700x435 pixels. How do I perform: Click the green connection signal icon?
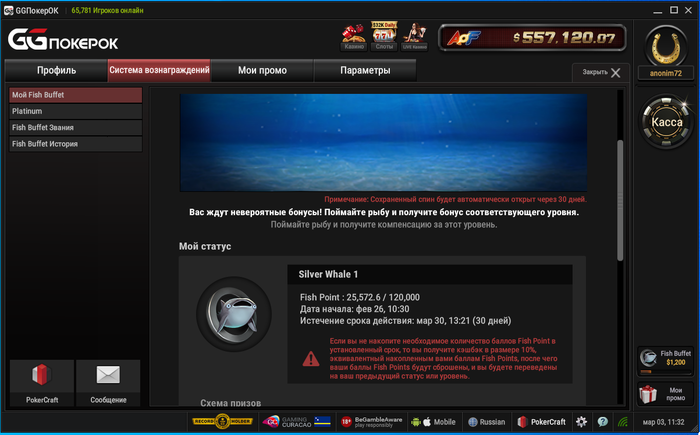point(623,422)
